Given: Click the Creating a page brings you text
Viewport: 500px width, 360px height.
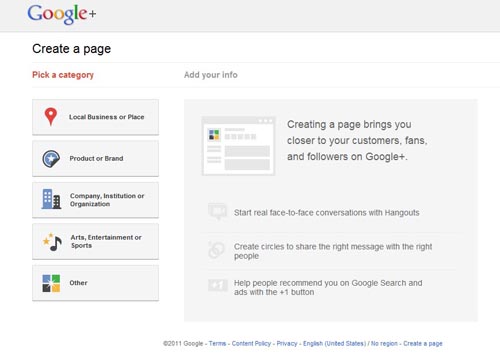Looking at the screenshot, I should click(x=357, y=140).
